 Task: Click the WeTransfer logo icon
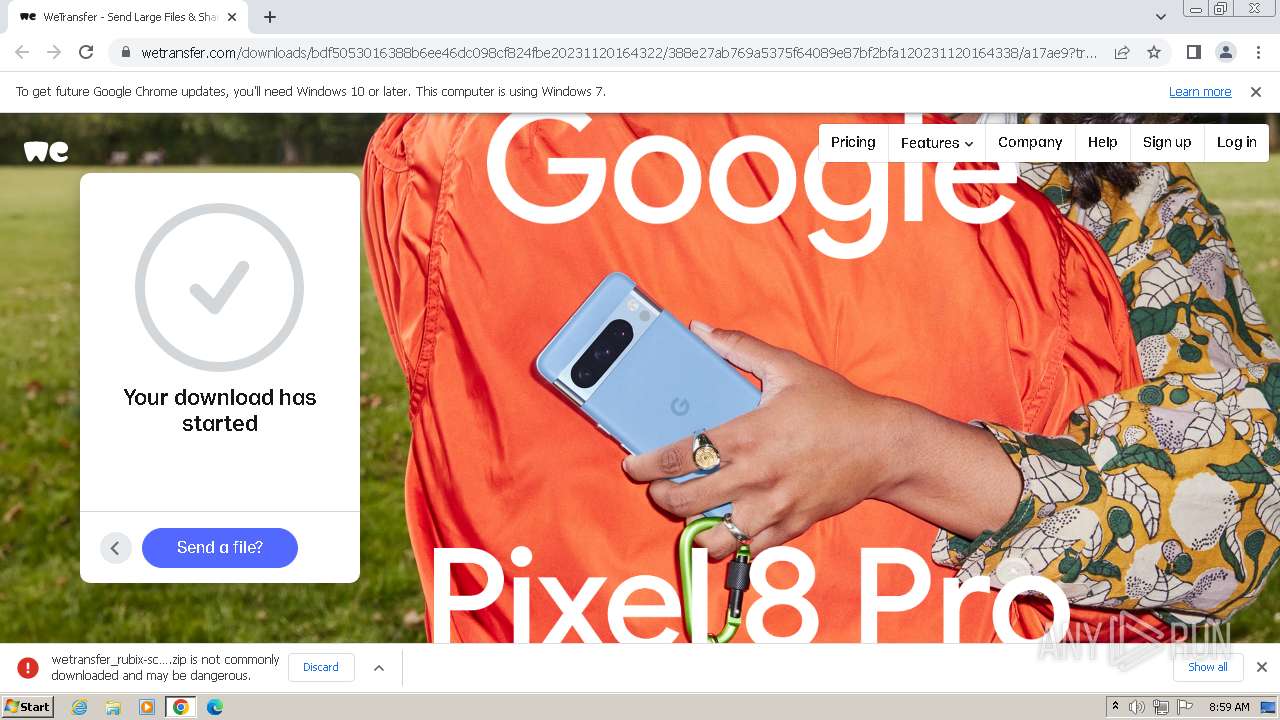[x=46, y=151]
